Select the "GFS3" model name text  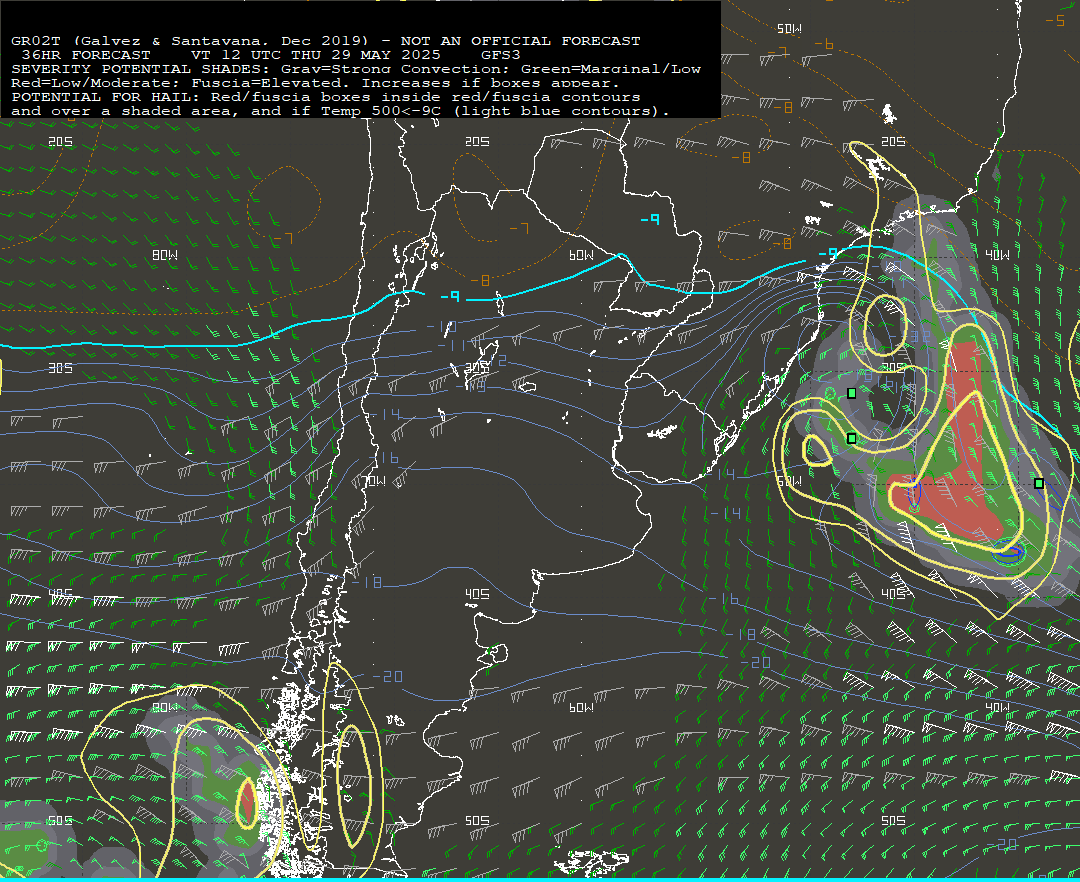(x=501, y=54)
